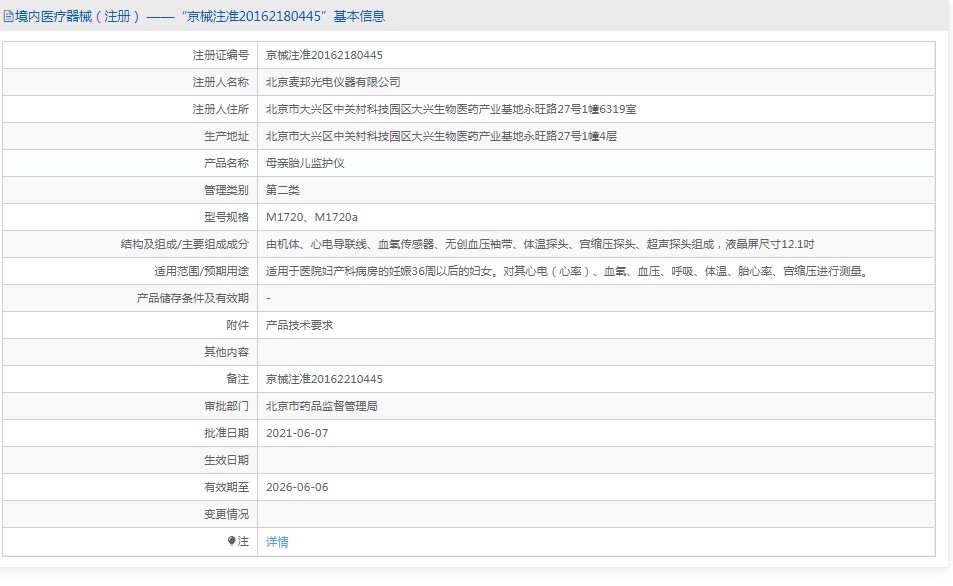
Task: Select the 注册人住所 address ending in 6319室
Action: (x=451, y=109)
